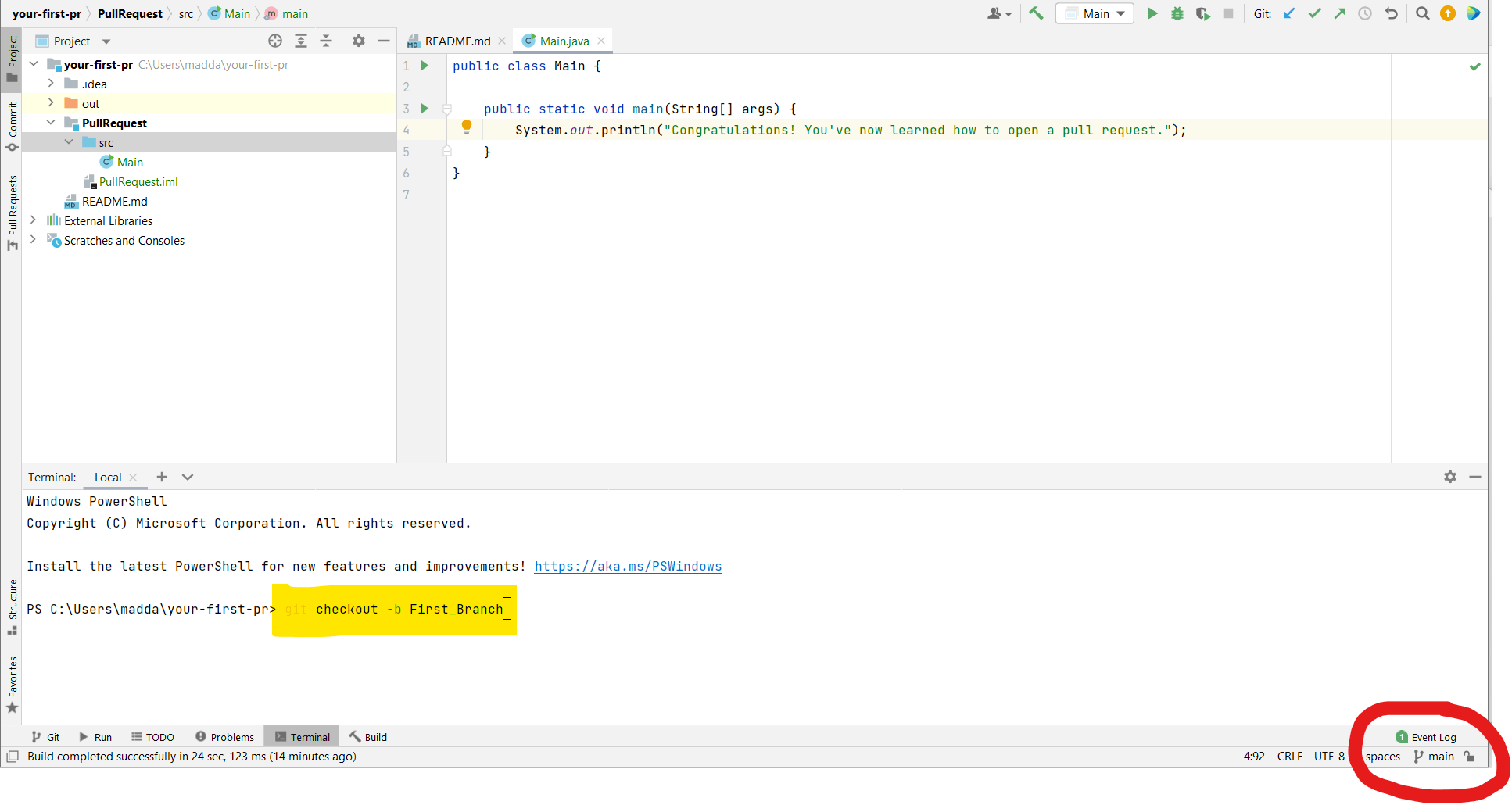The width and height of the screenshot is (1512, 805).
Task: Open Search Everywhere magnifier icon
Action: click(x=1423, y=13)
